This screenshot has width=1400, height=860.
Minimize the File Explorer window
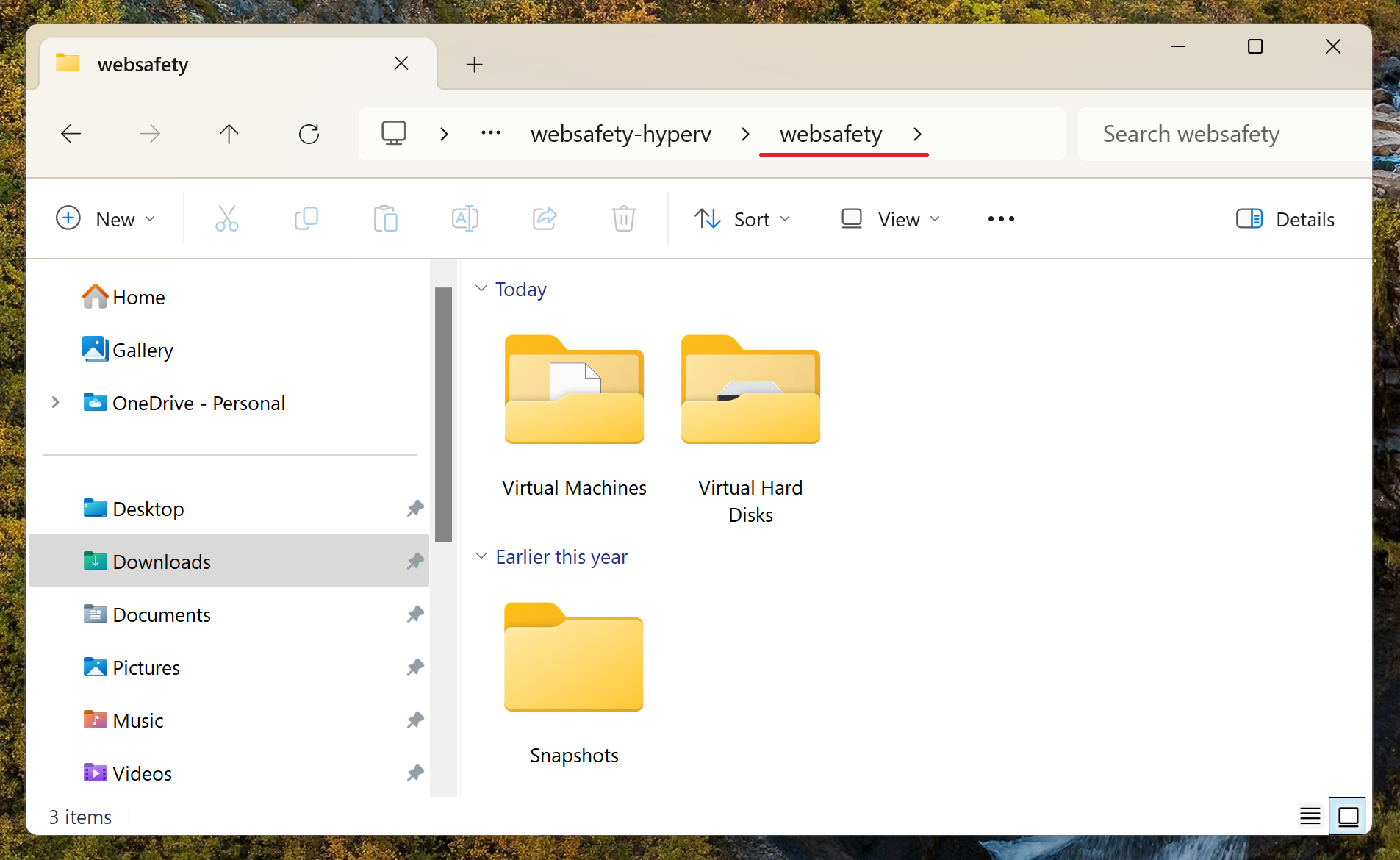tap(1178, 46)
